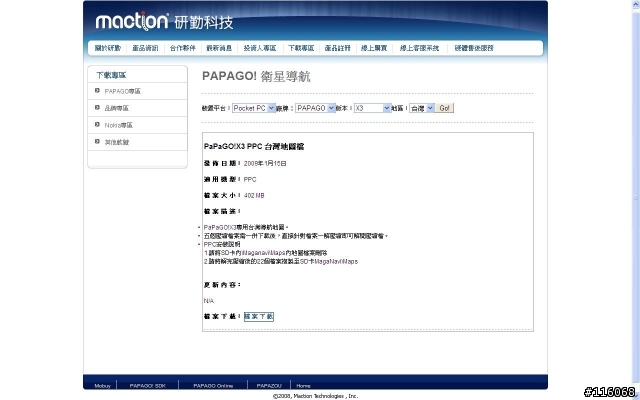Screen dimensions: 640x400
Task: Open 品牌專區 in the sidebar
Action: [x=117, y=108]
